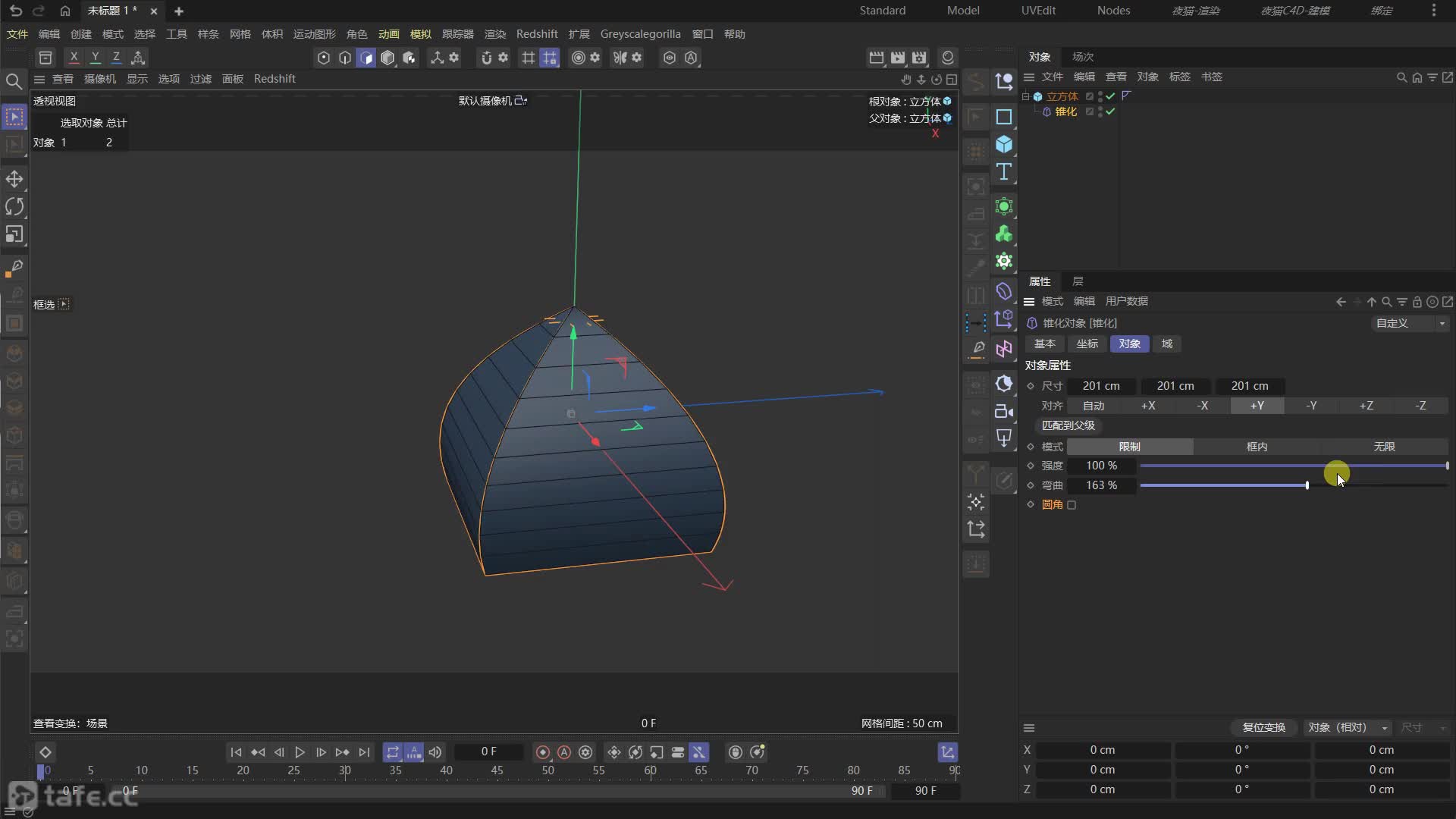Switch to the 域 attribute tab
The height and width of the screenshot is (819, 1456).
pos(1167,344)
